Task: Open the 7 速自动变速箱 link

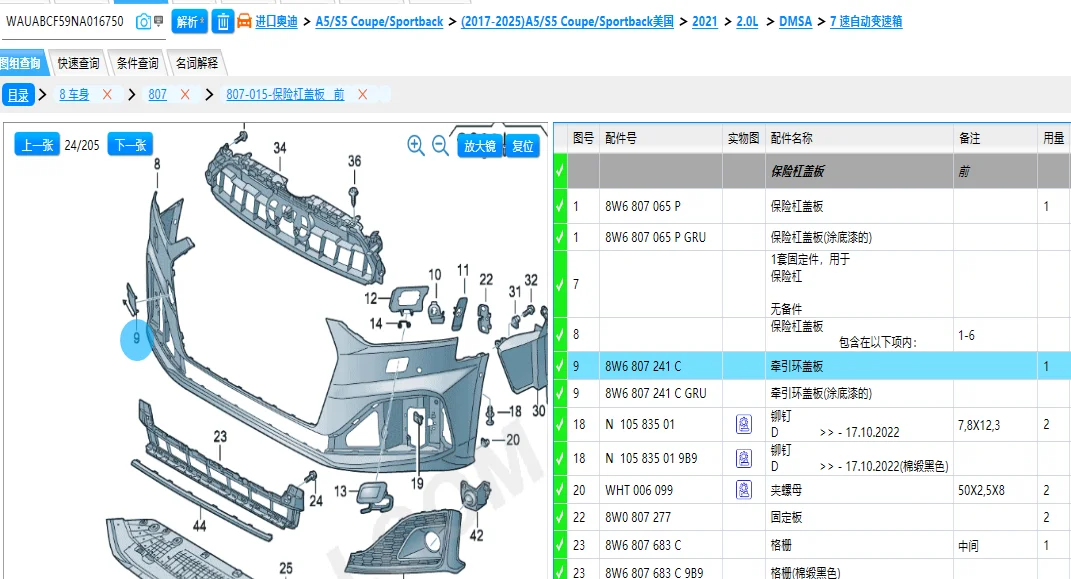Action: click(x=866, y=22)
